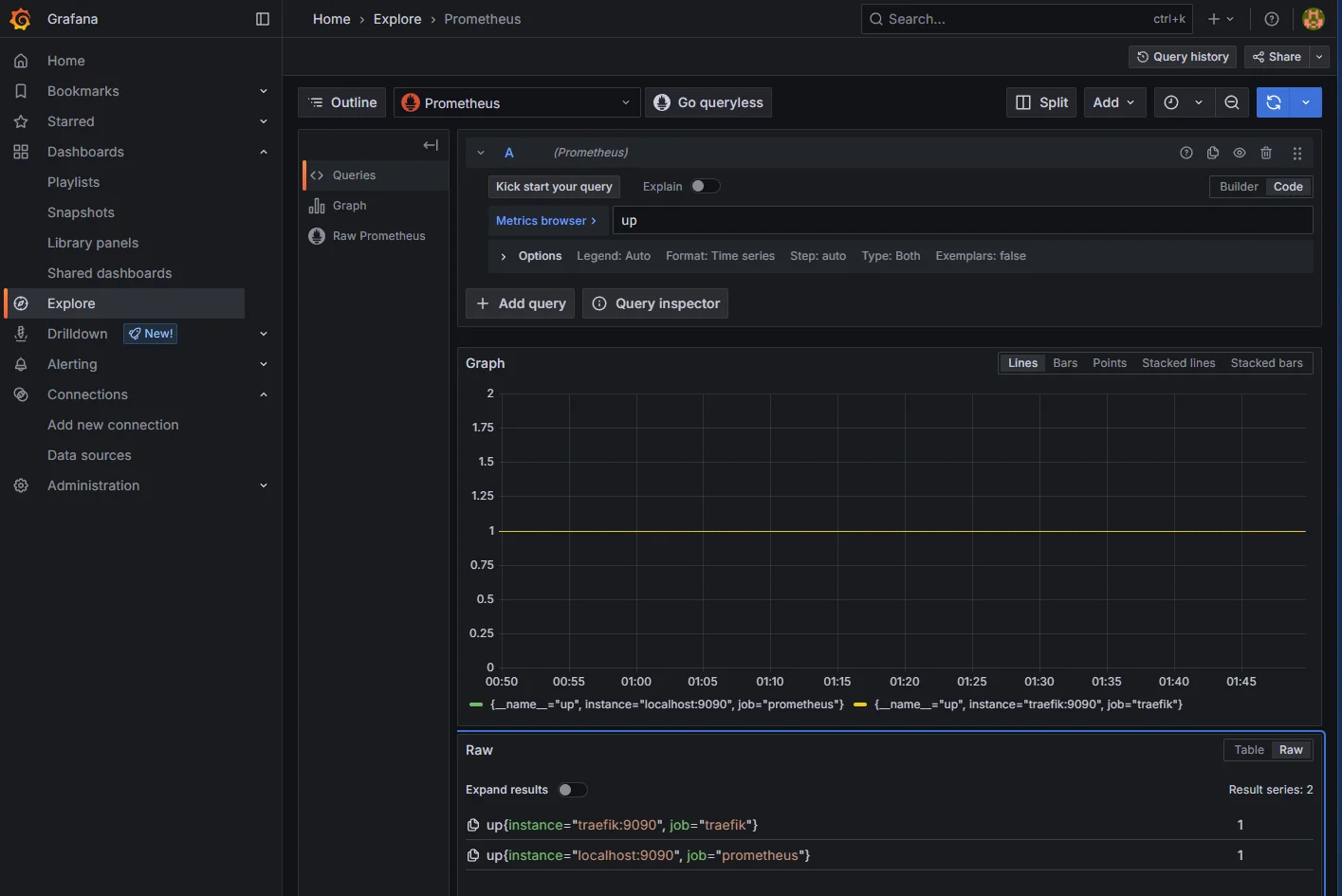The width and height of the screenshot is (1342, 896).
Task: Toggle query A visibility eye icon
Action: tap(1240, 153)
